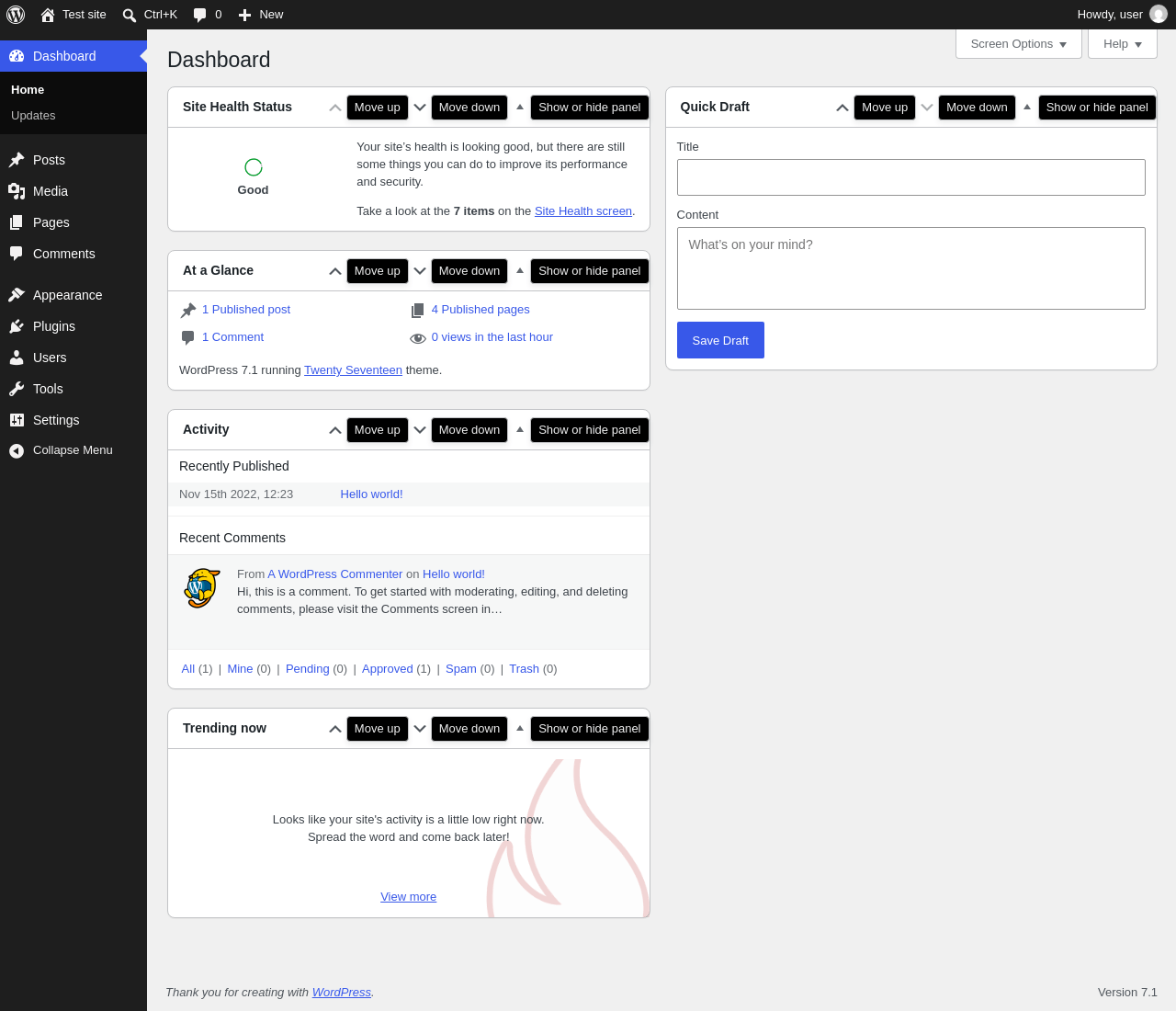
Task: Focus the Quick Draft Title field
Action: click(911, 177)
